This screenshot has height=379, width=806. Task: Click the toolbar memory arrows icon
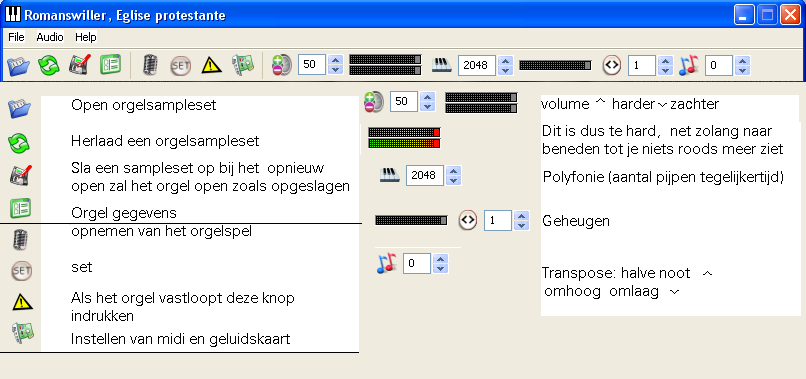tap(612, 65)
